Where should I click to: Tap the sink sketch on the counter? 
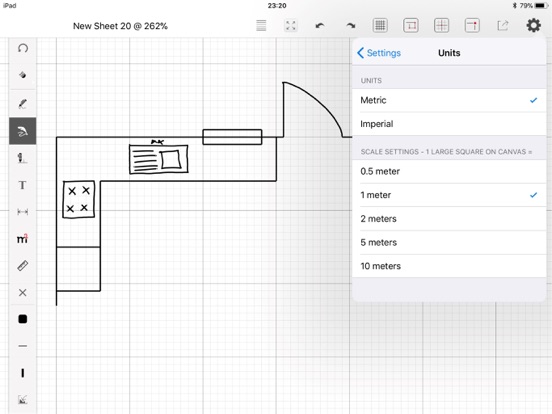(x=158, y=159)
